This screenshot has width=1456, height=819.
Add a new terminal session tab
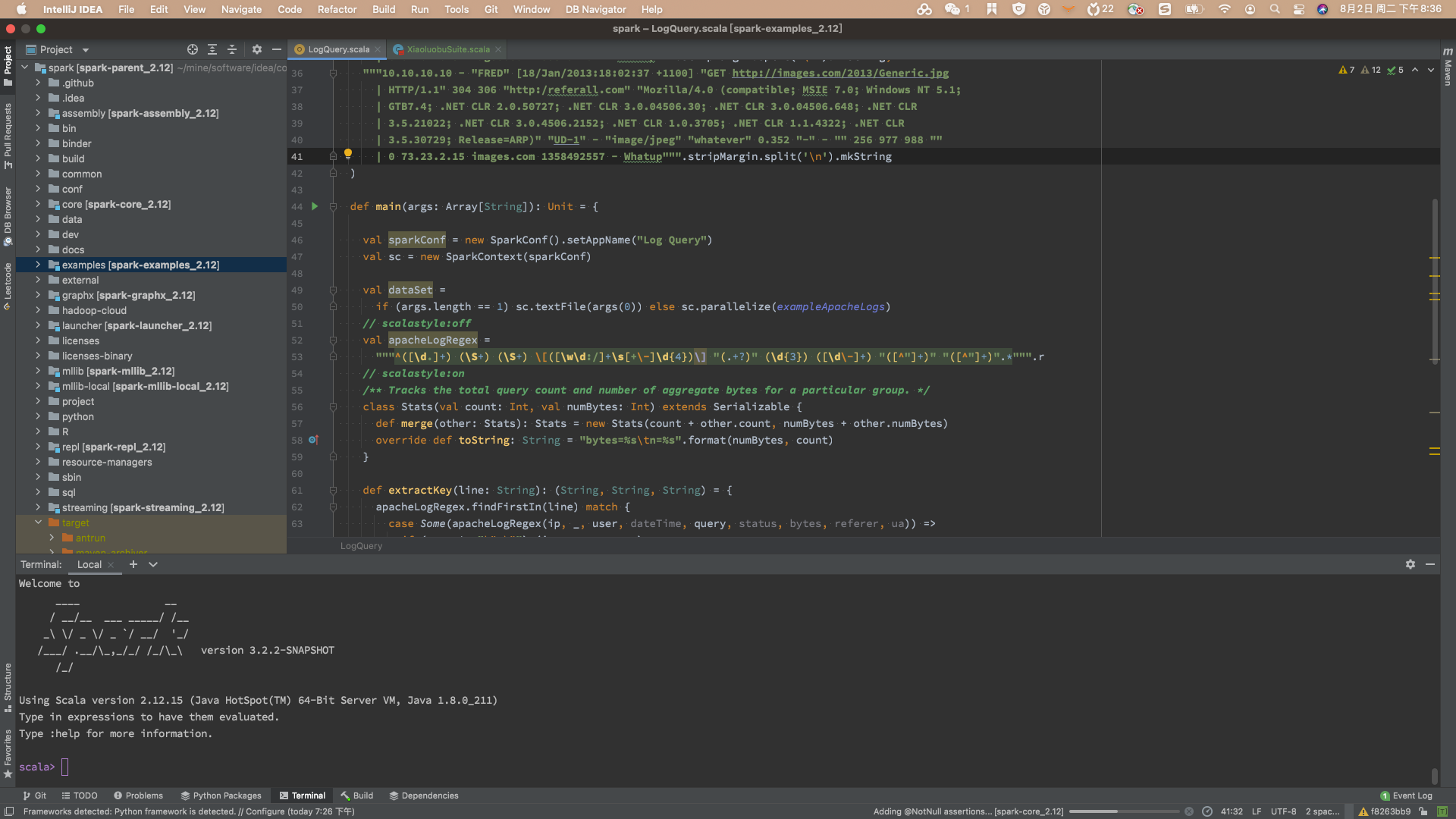pos(133,564)
